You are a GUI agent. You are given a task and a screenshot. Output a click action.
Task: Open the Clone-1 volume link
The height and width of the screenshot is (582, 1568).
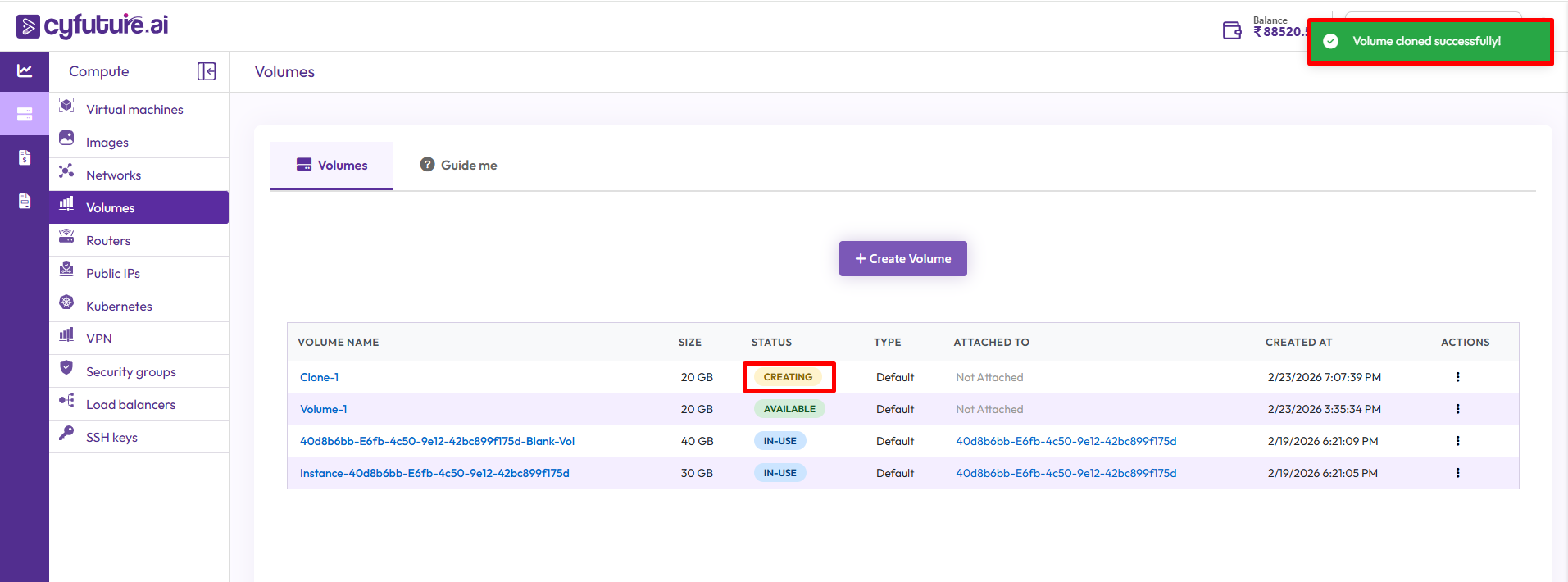(x=319, y=377)
